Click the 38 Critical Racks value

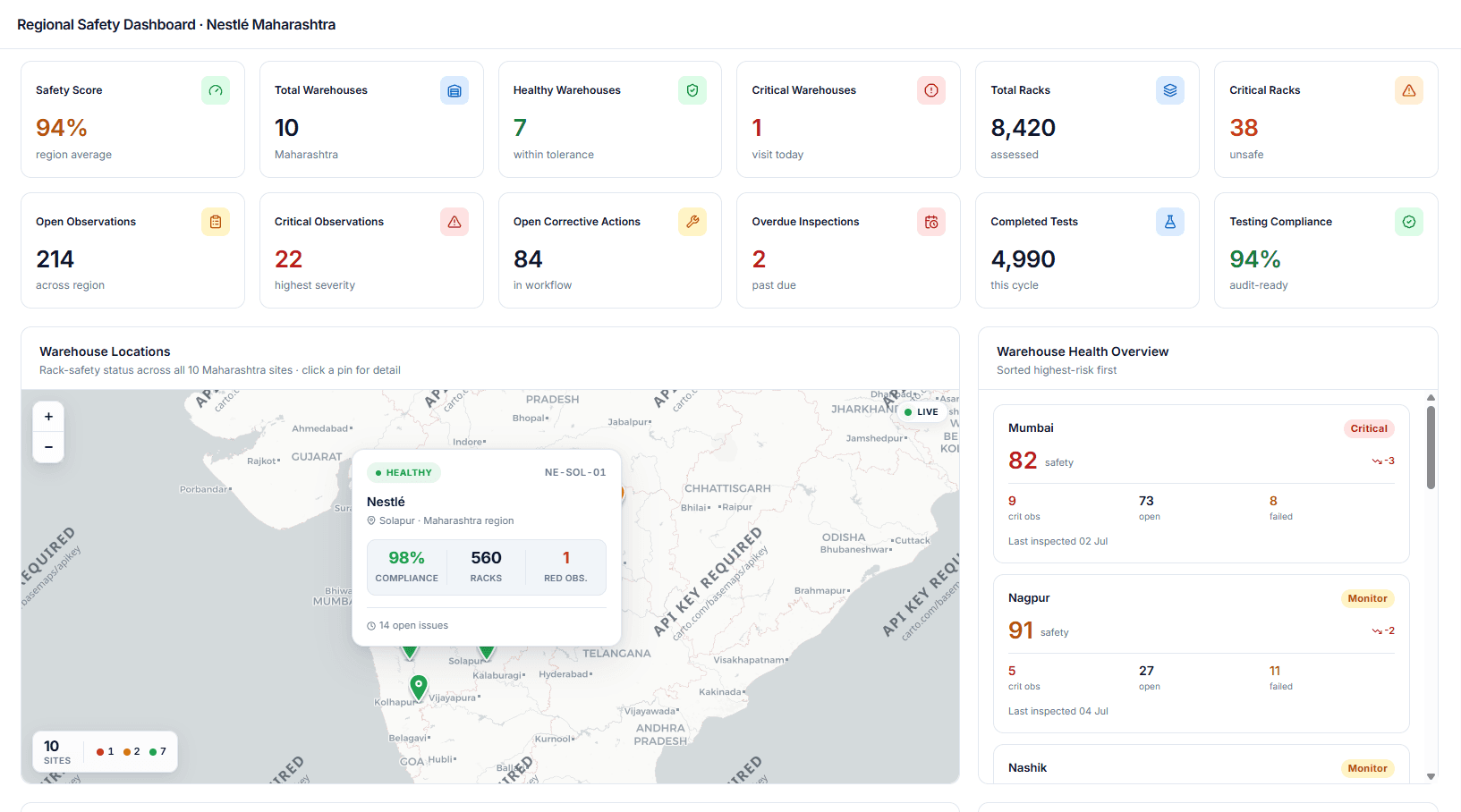pyautogui.click(x=1244, y=128)
